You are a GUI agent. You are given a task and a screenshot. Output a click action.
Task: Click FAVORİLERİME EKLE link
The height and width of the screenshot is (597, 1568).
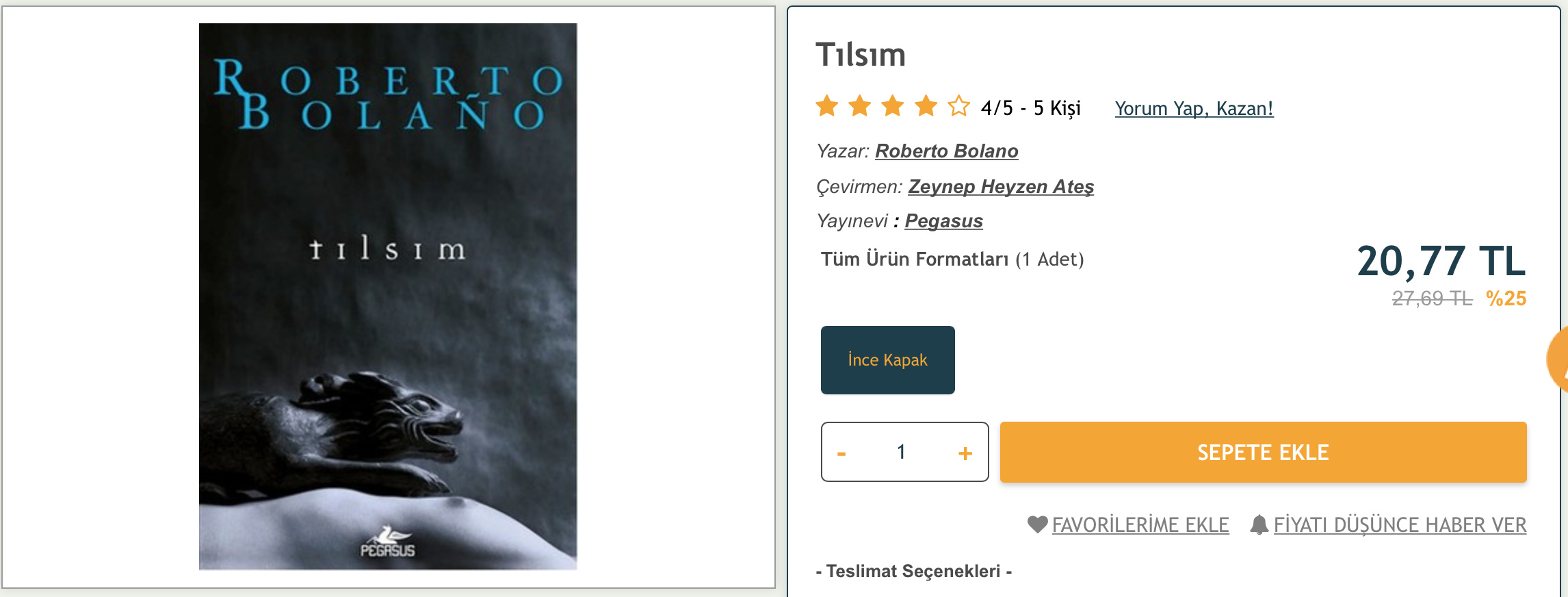[1140, 525]
